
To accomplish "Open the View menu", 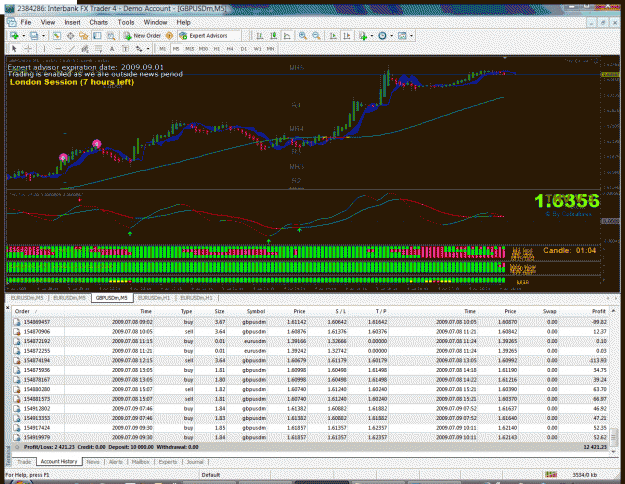I will [48, 22].
